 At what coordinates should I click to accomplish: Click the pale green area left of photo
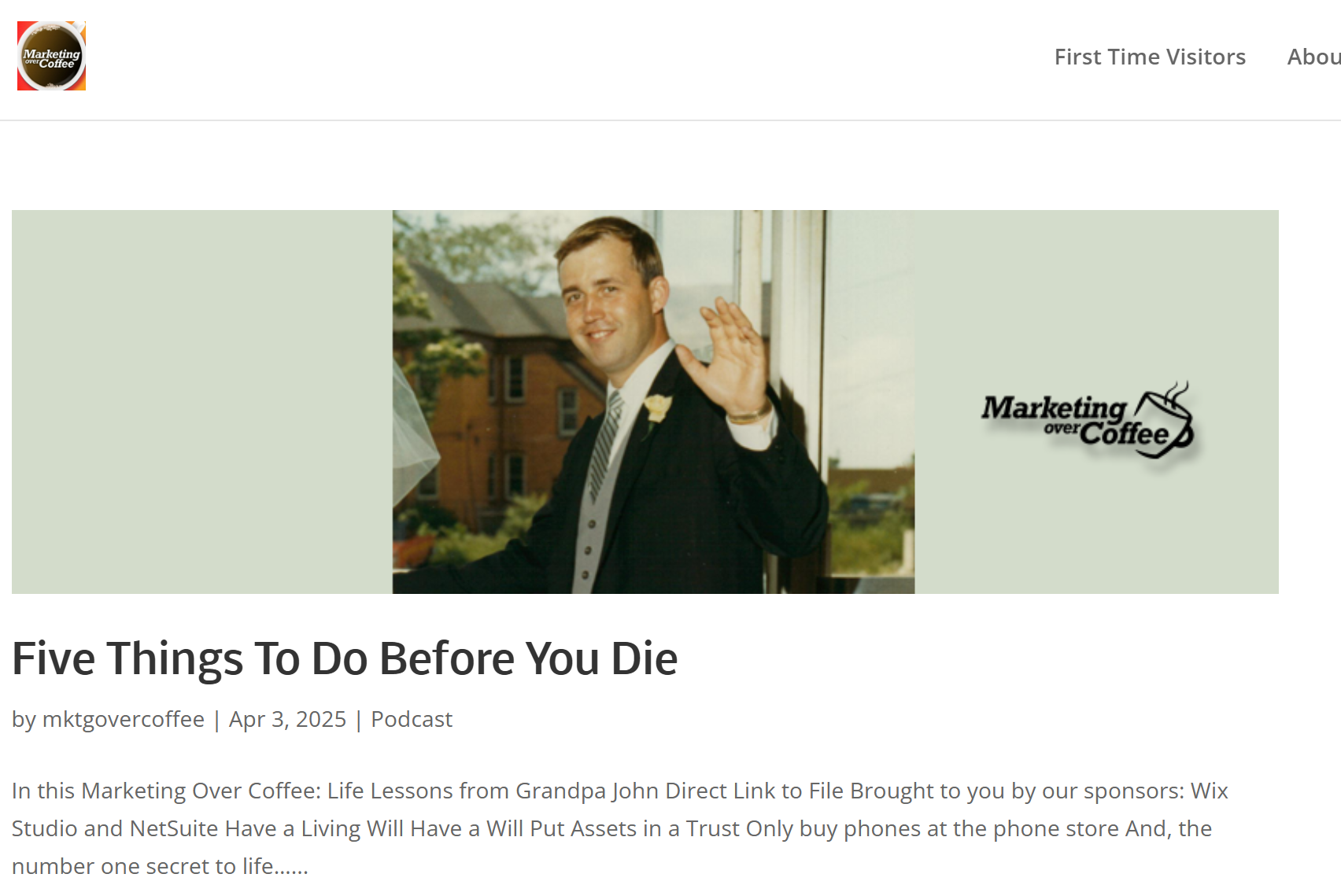click(x=202, y=401)
